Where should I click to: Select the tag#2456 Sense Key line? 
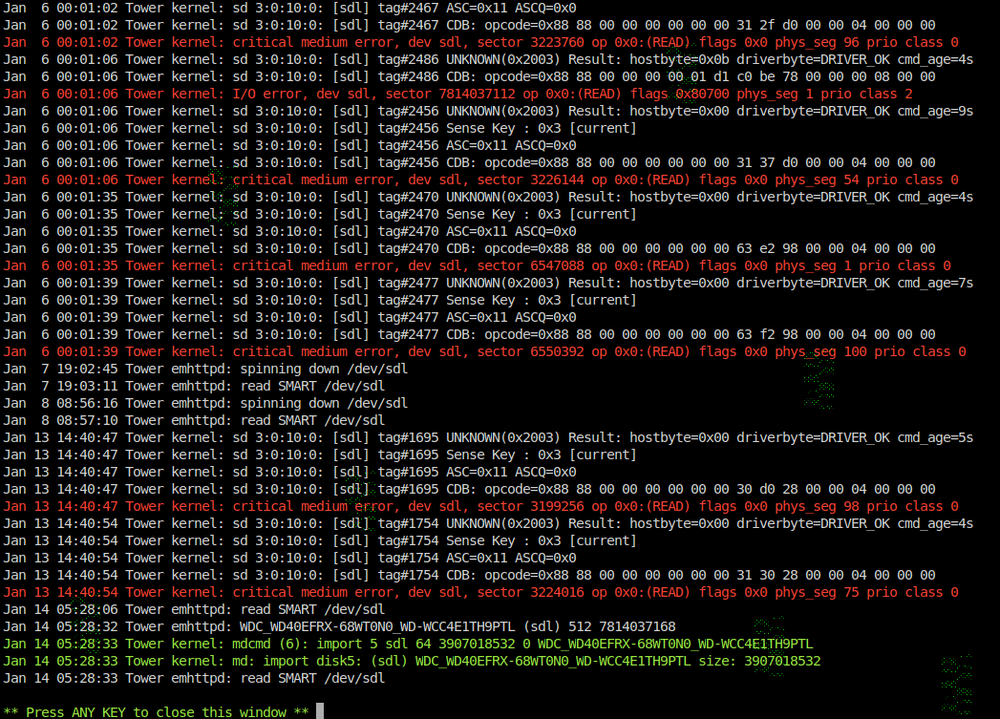(320, 128)
